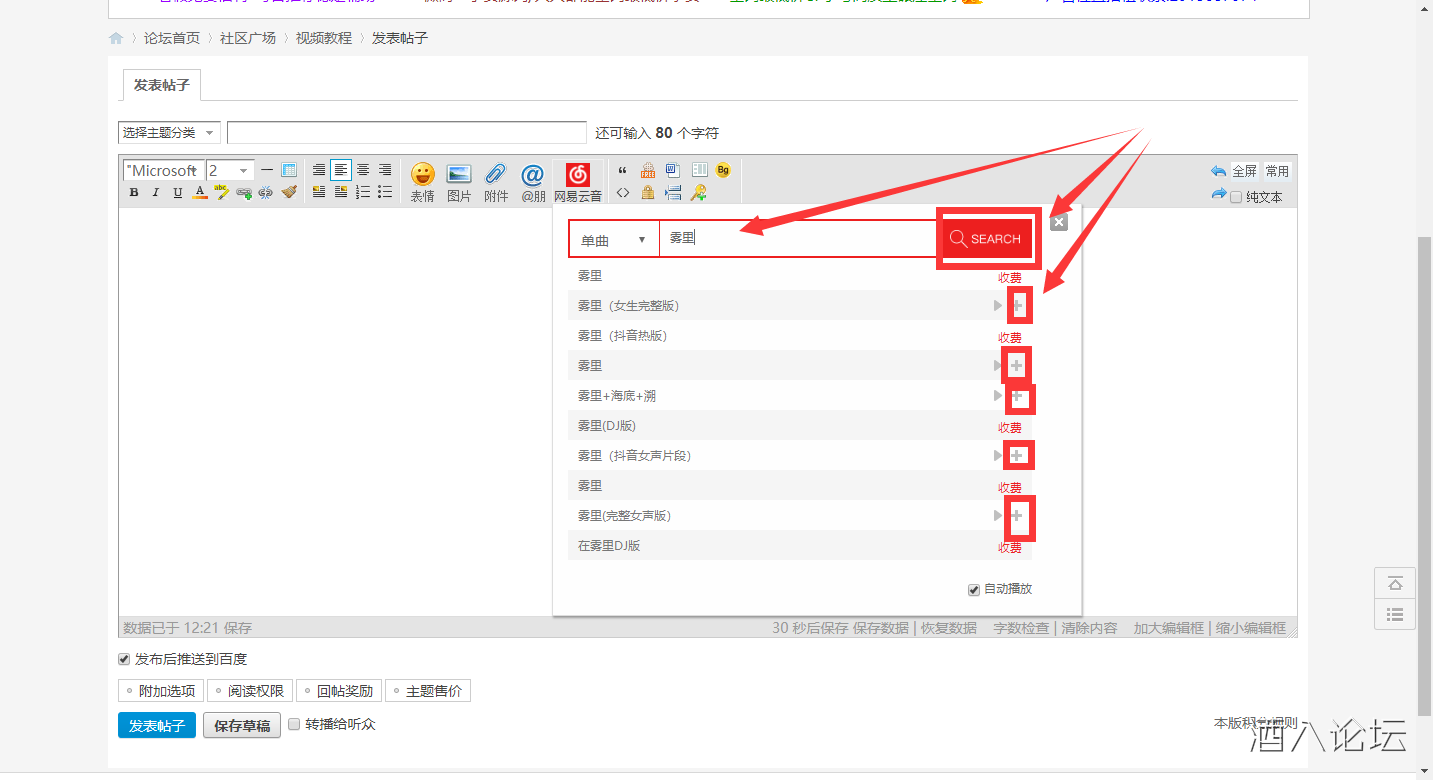The height and width of the screenshot is (780, 1433).
Task: Click the blockquote quotation mark icon
Action: click(x=623, y=170)
